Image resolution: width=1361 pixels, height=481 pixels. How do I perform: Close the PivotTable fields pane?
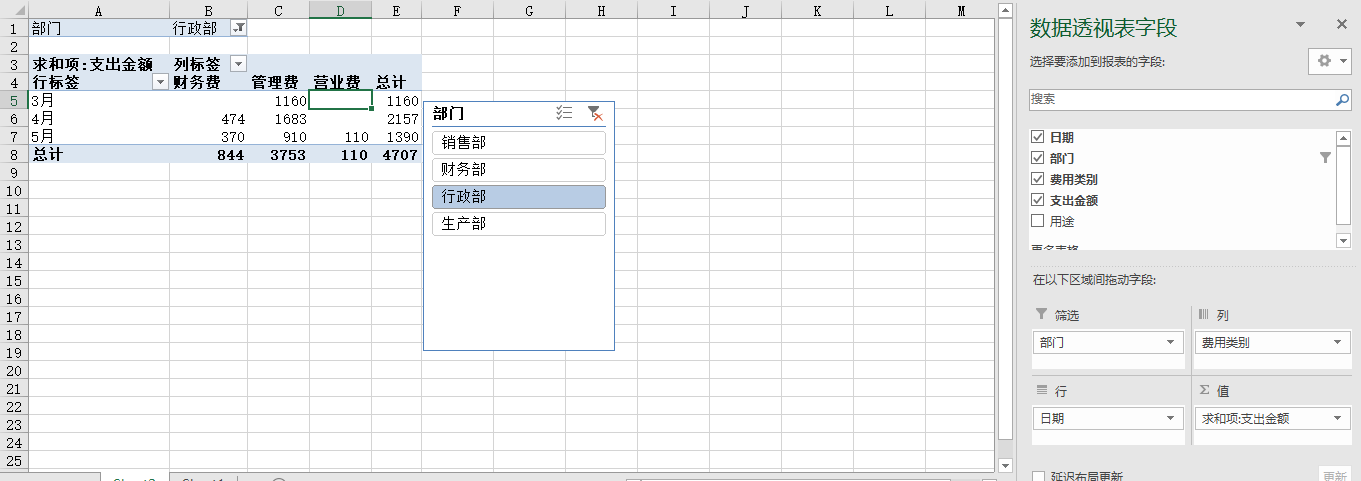pyautogui.click(x=1342, y=25)
